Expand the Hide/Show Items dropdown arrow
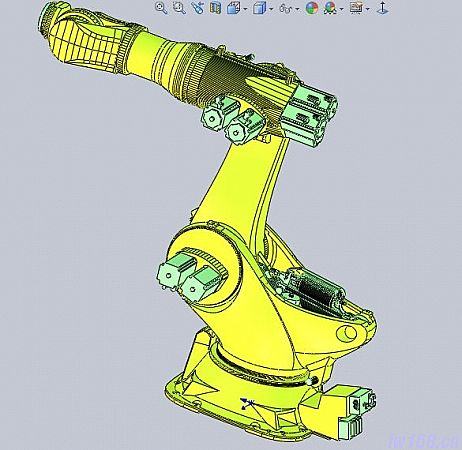This screenshot has height=450, width=462. 297,9
